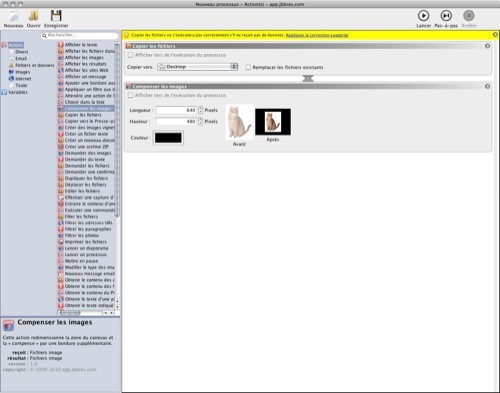Image resolution: width=500 pixels, height=393 pixels.
Task: Open the black Couleur swatch
Action: (168, 138)
